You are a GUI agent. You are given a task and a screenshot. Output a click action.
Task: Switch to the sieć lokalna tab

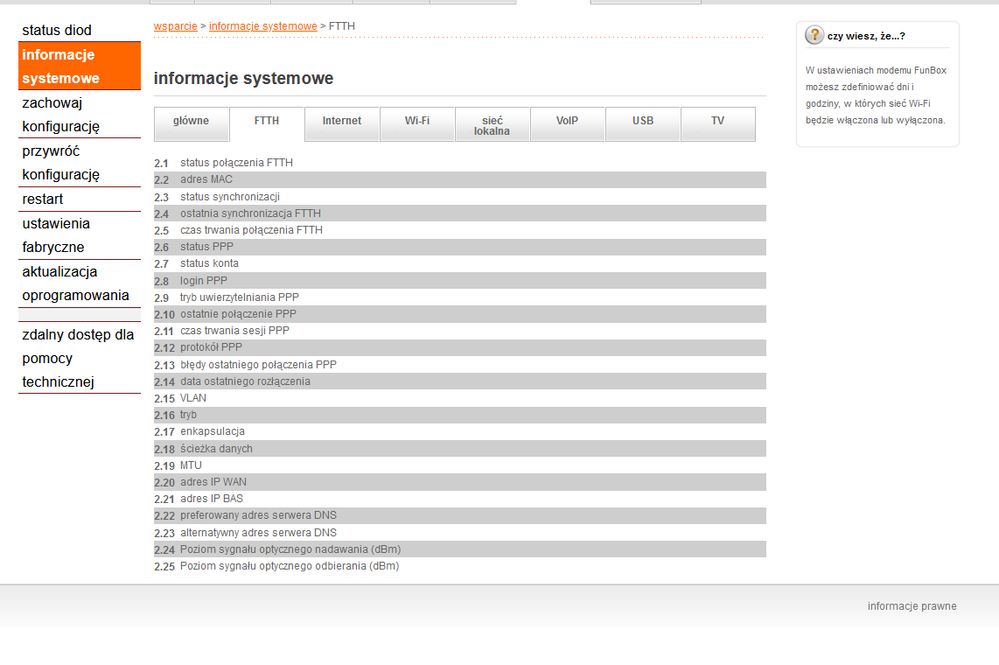[x=492, y=125]
